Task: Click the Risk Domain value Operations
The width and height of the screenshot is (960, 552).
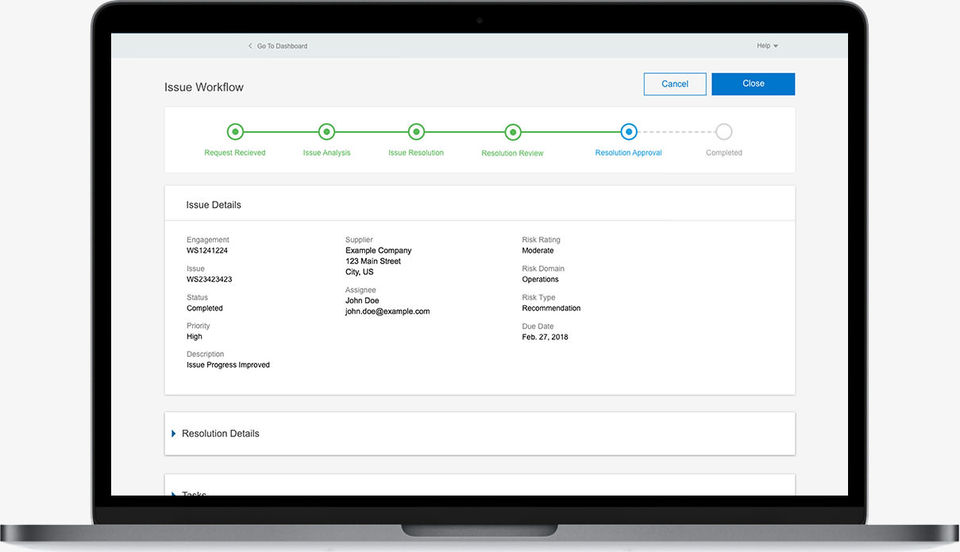Action: tap(540, 279)
